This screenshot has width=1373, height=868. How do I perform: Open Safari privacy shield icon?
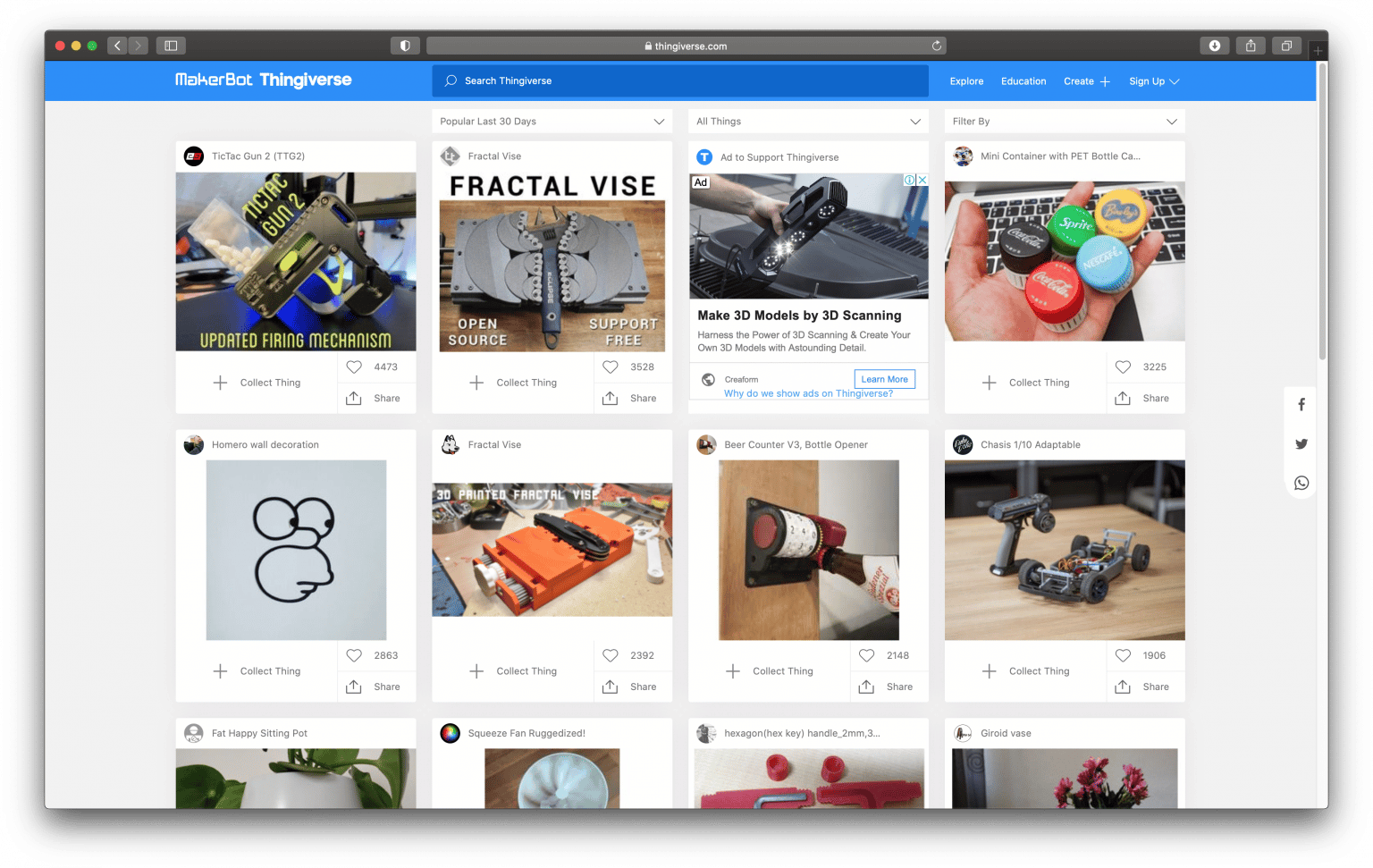pos(405,46)
